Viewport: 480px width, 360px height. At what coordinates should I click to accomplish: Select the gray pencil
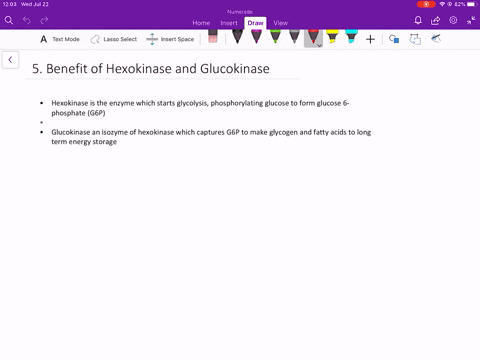tap(294, 37)
